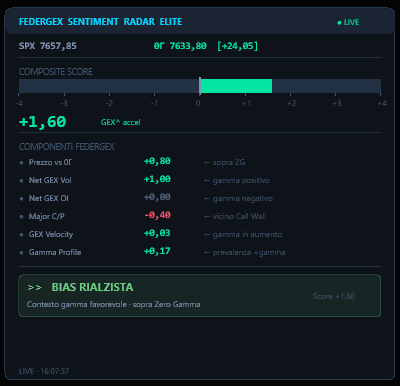
Task: Click the Score +1,60 label in bias box
Action: point(334,296)
